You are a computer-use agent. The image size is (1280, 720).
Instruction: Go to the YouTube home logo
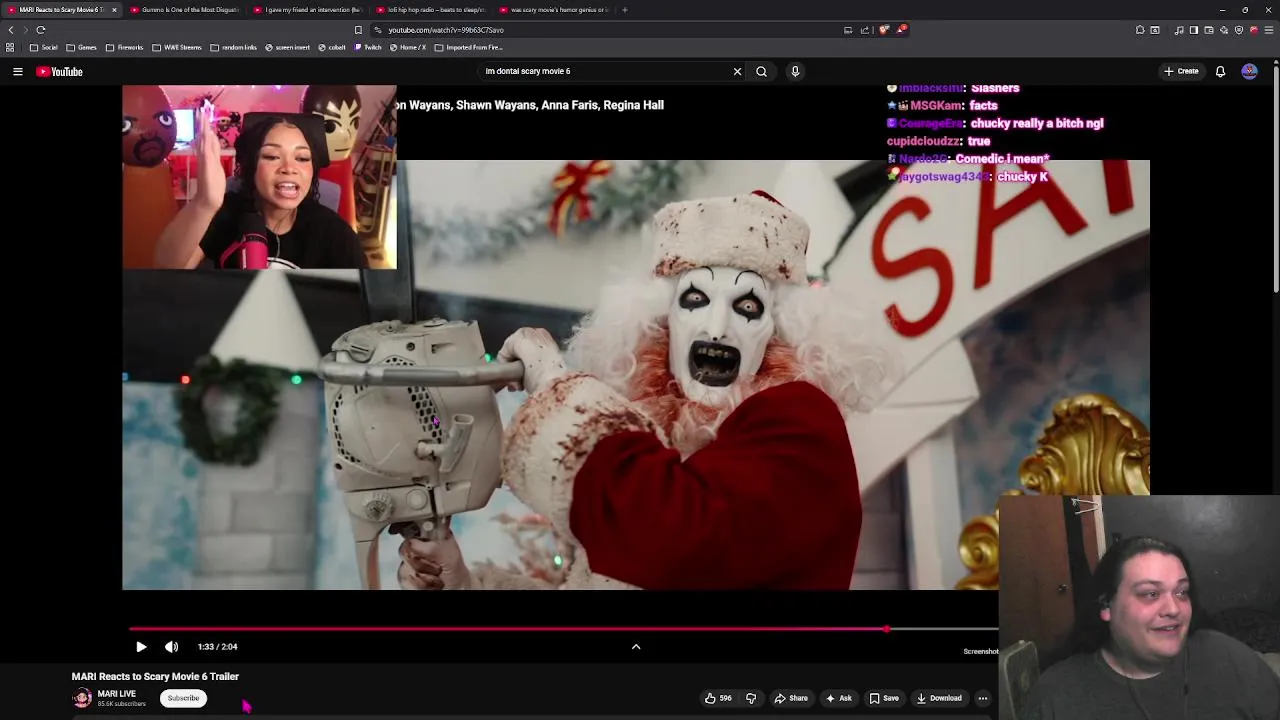pos(59,71)
